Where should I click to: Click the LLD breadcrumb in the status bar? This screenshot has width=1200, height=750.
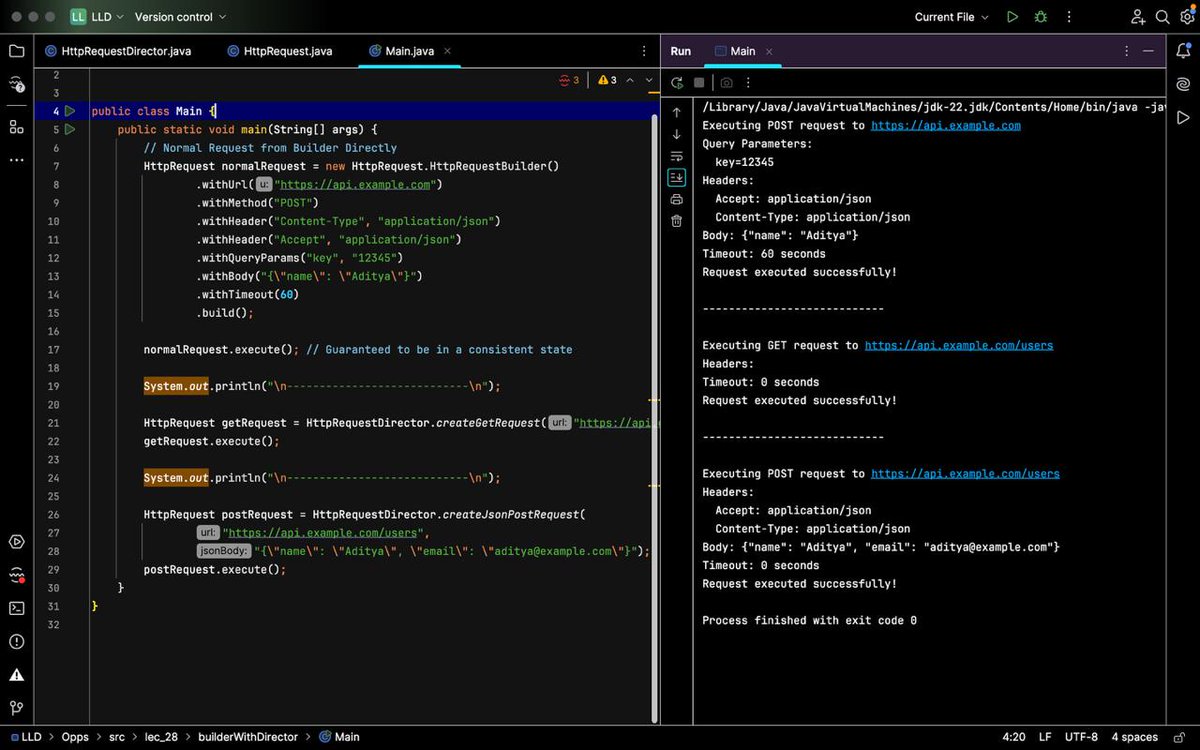[x=26, y=737]
